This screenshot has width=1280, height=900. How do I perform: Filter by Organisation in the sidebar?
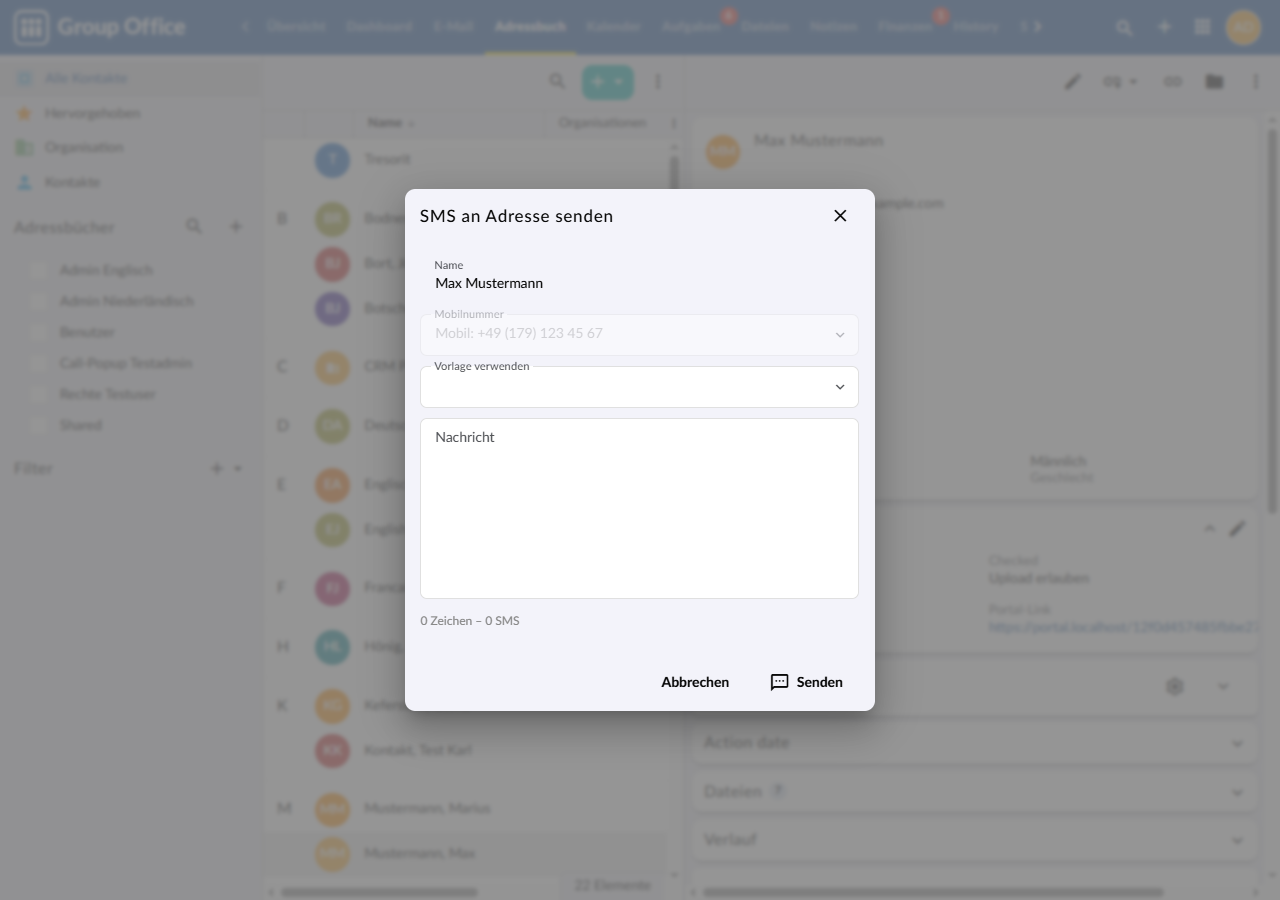point(130,147)
